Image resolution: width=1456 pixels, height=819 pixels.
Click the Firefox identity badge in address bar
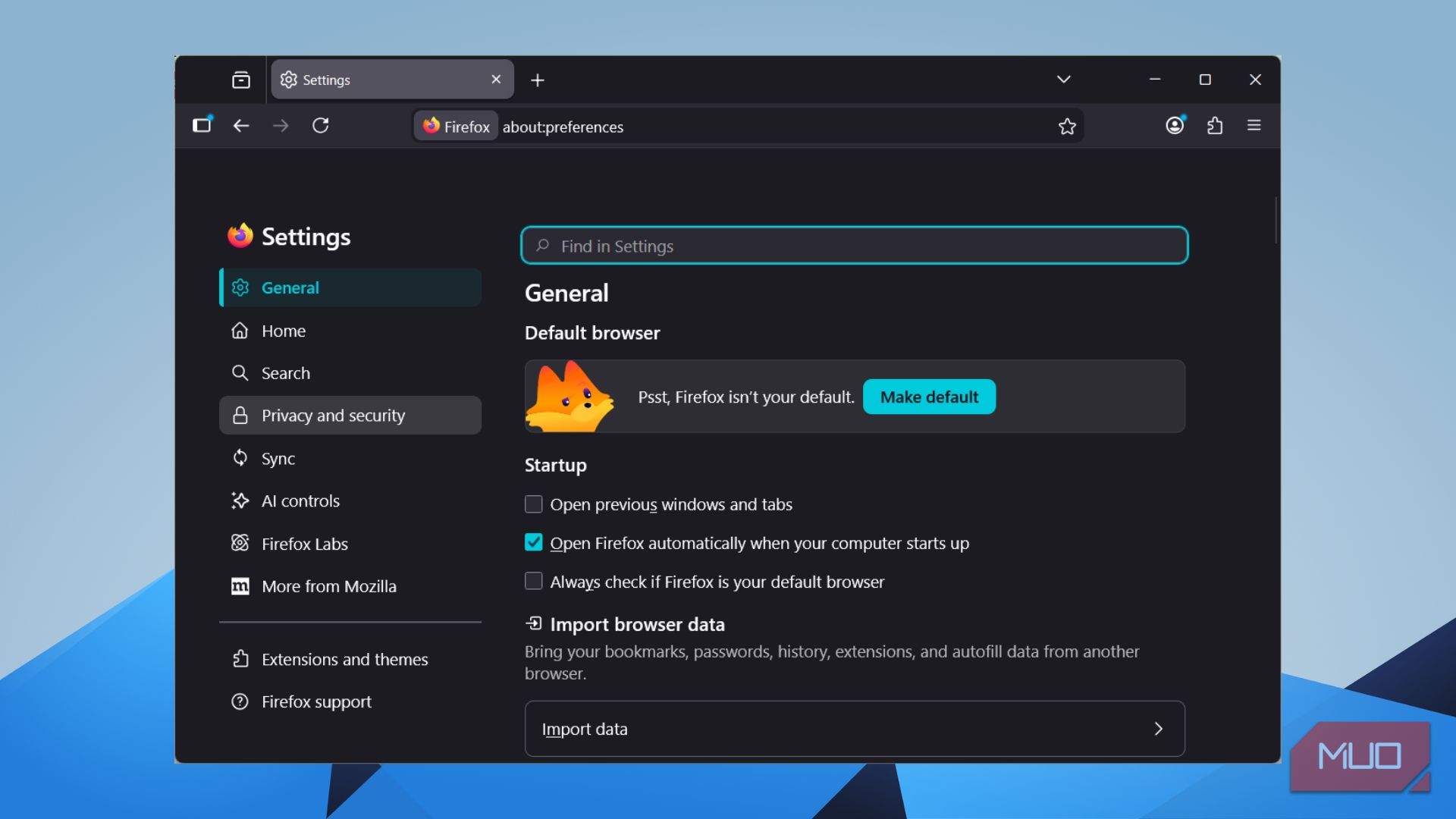click(x=457, y=127)
